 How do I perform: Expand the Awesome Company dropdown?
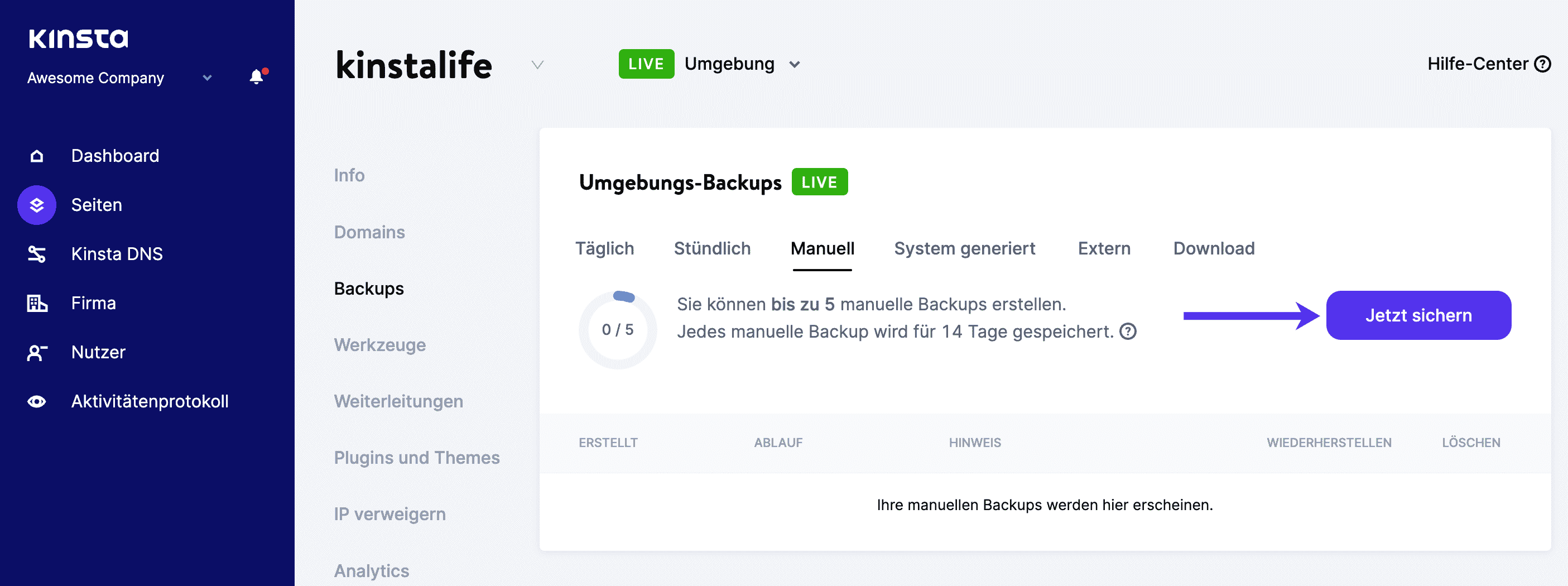click(206, 78)
